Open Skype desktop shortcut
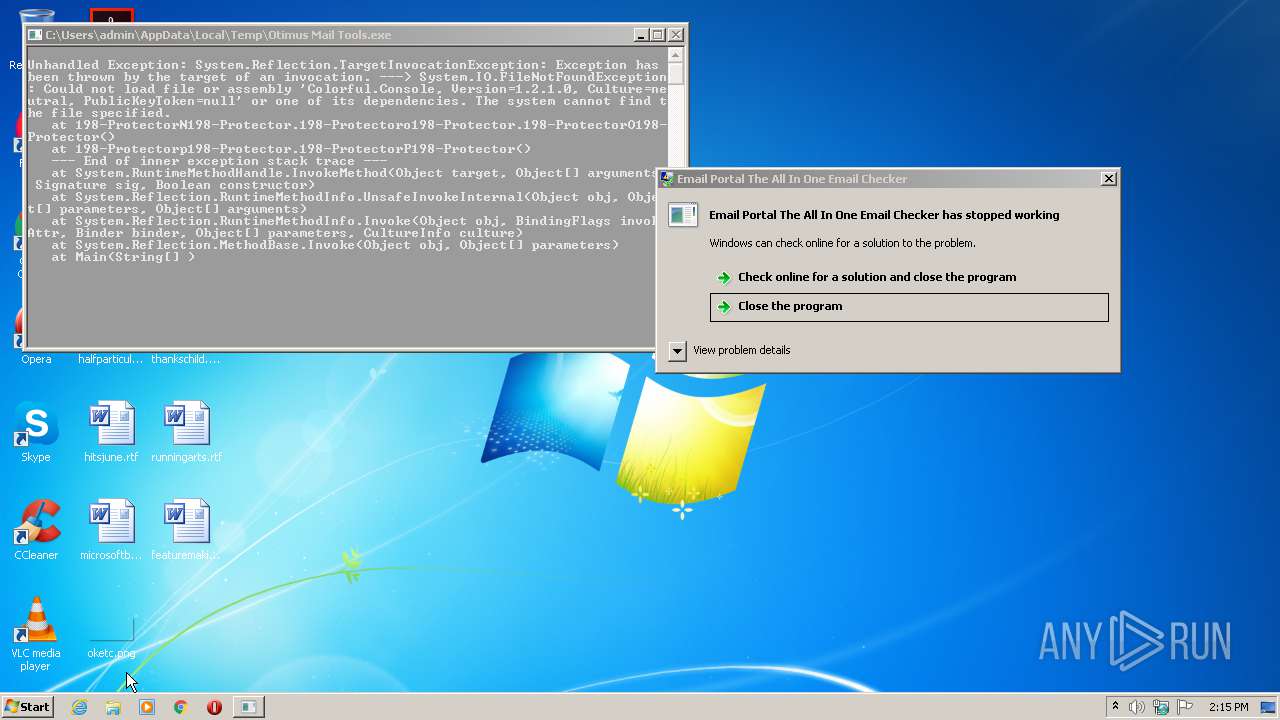The image size is (1280, 720). click(36, 433)
